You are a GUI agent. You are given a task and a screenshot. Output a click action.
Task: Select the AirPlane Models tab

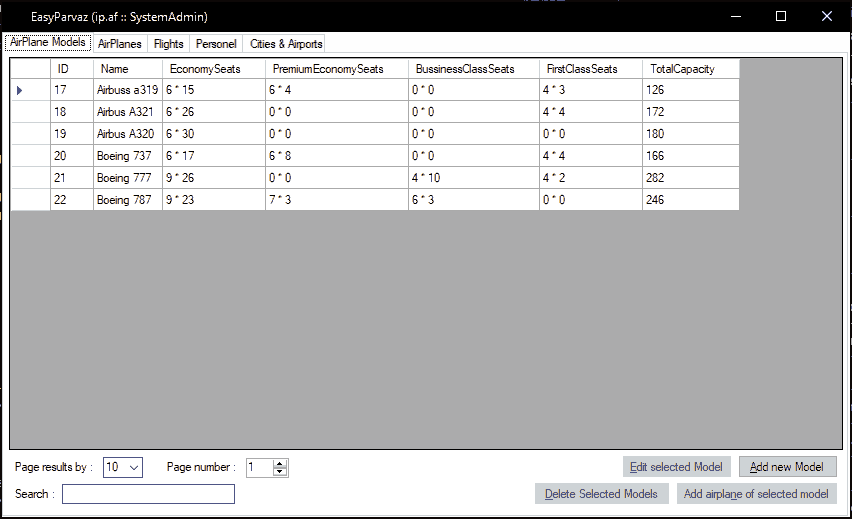click(48, 43)
